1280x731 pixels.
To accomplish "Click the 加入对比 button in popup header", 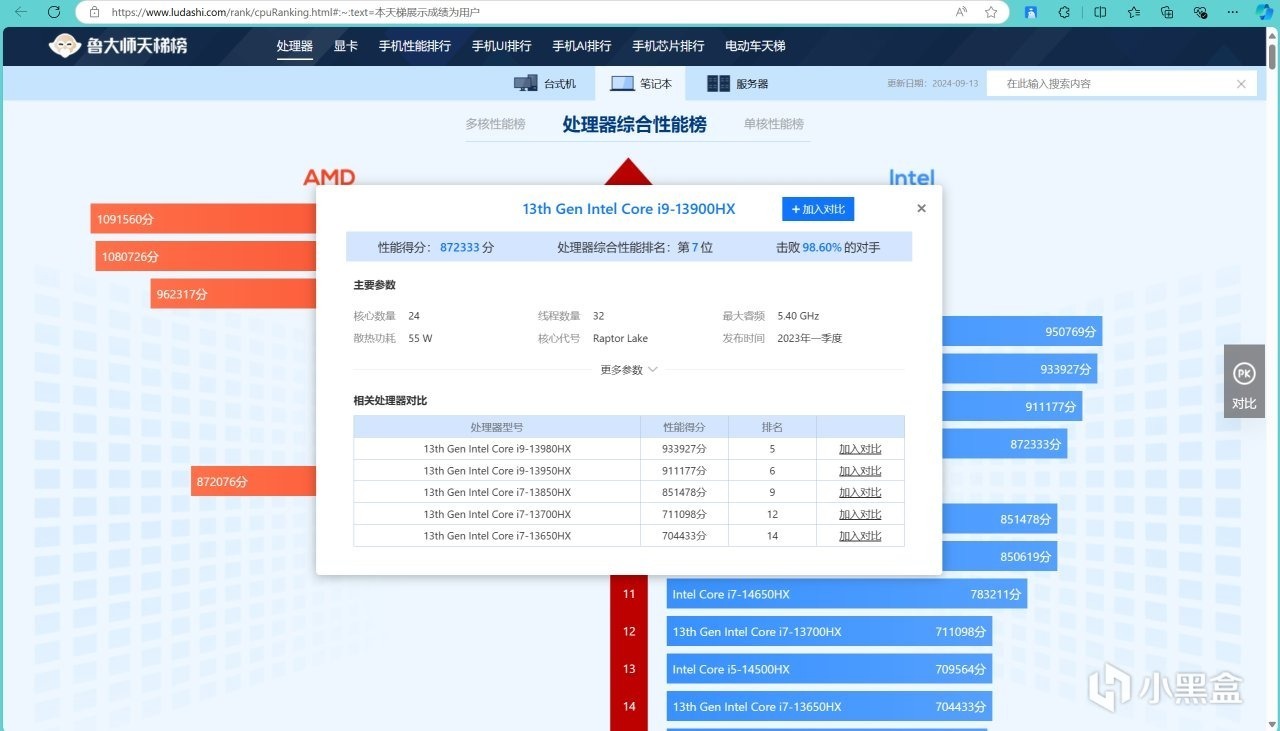I will tap(818, 209).
